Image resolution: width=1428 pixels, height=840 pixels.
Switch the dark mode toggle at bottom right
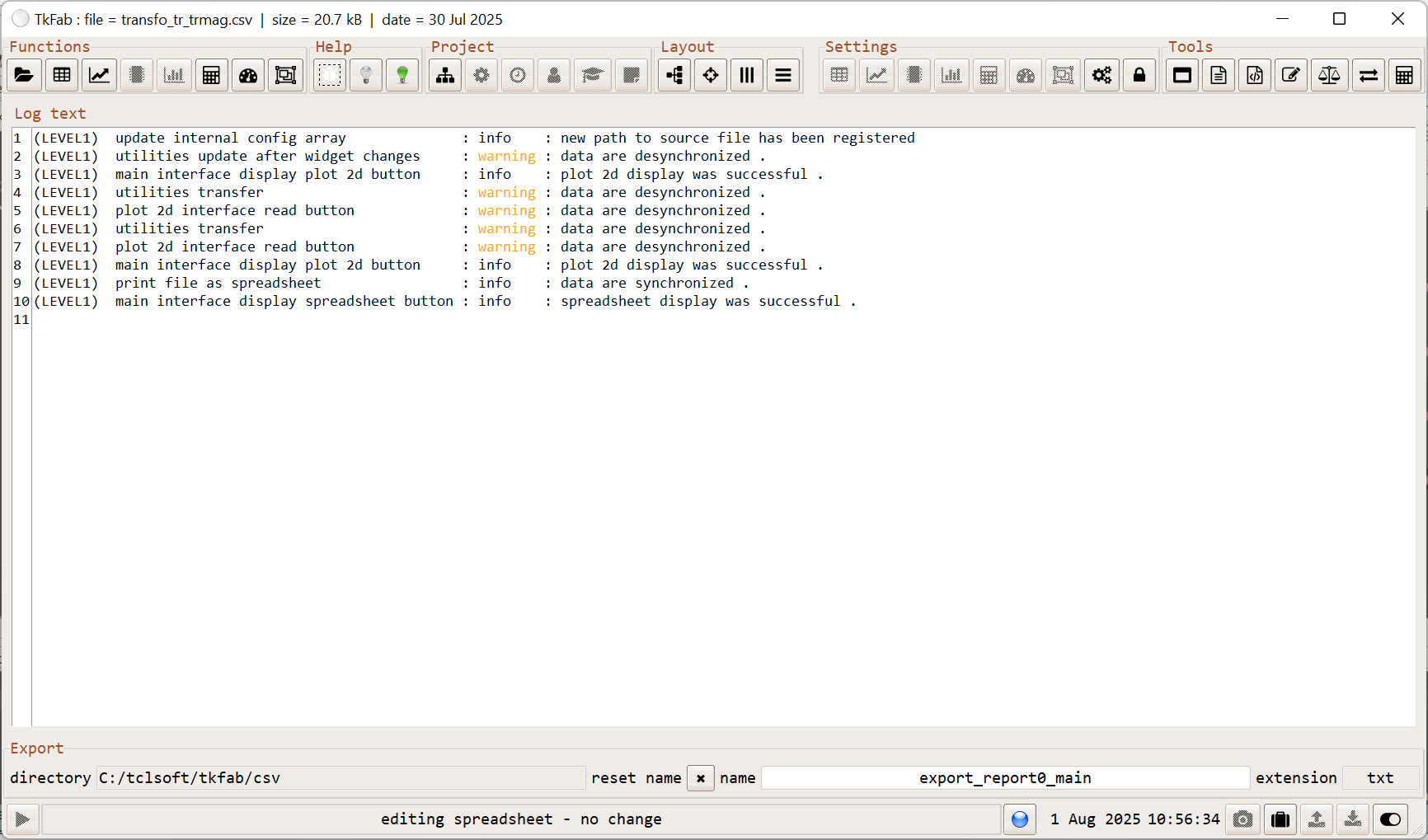coord(1391,819)
